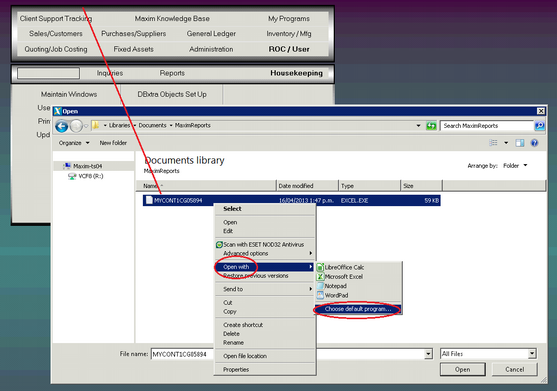Click Maintain Windows in Maxim
The height and width of the screenshot is (391, 557).
(x=69, y=94)
